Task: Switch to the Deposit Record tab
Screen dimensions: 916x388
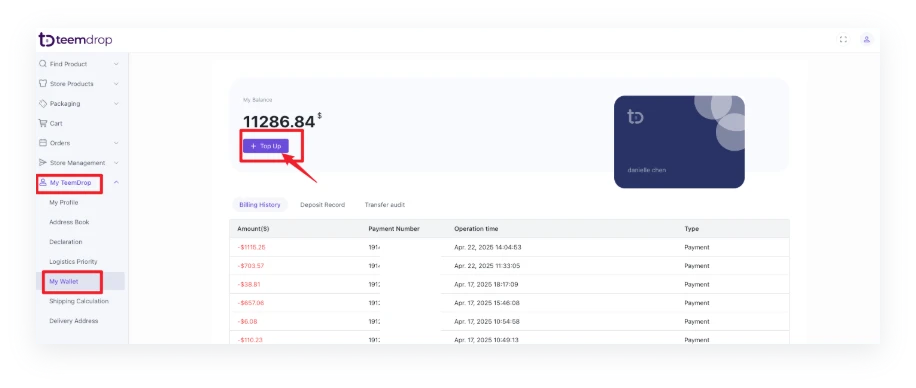Action: pyautogui.click(x=322, y=205)
